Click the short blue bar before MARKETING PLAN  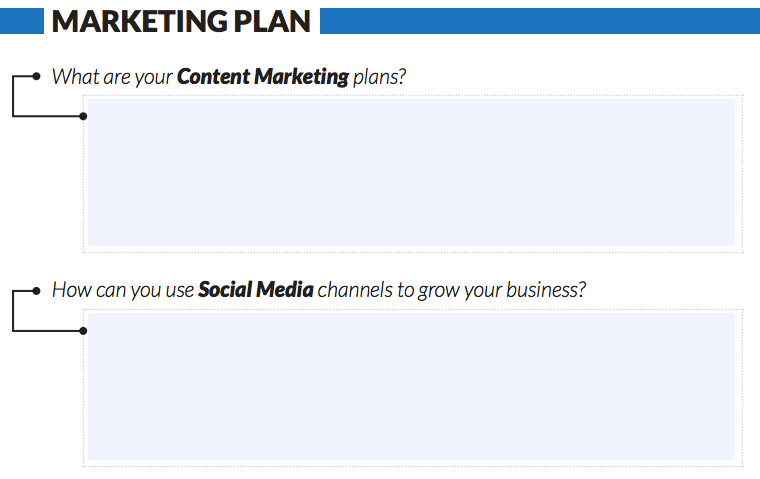coord(22,21)
